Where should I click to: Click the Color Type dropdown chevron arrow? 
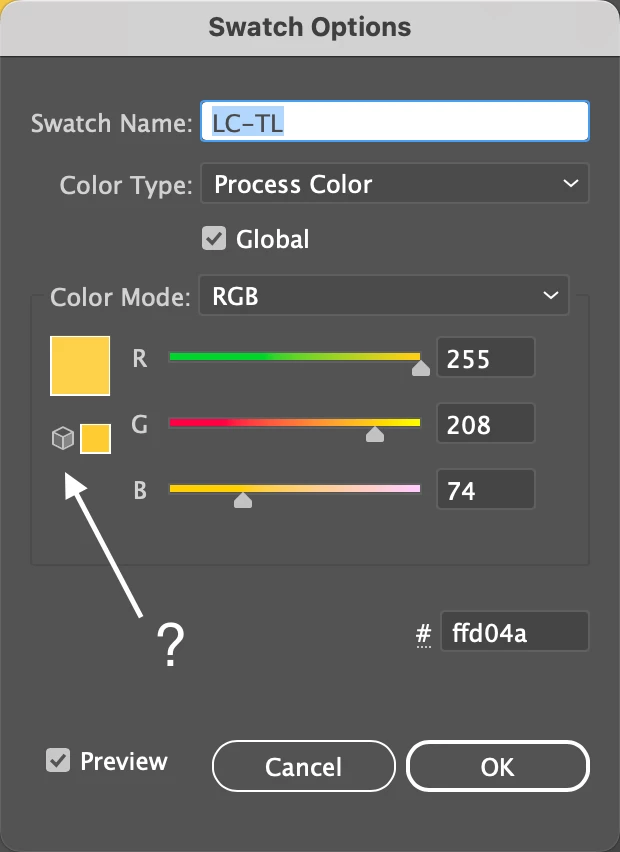[570, 184]
